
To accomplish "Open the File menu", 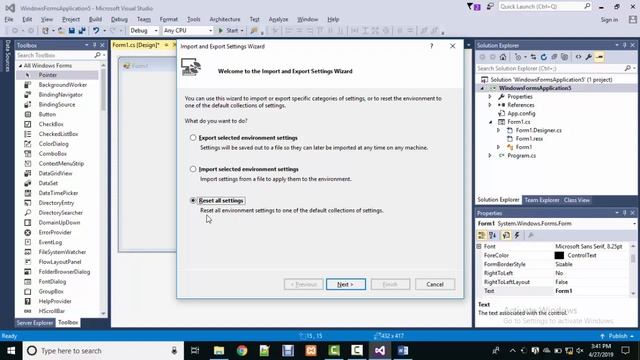I will tap(9, 19).
